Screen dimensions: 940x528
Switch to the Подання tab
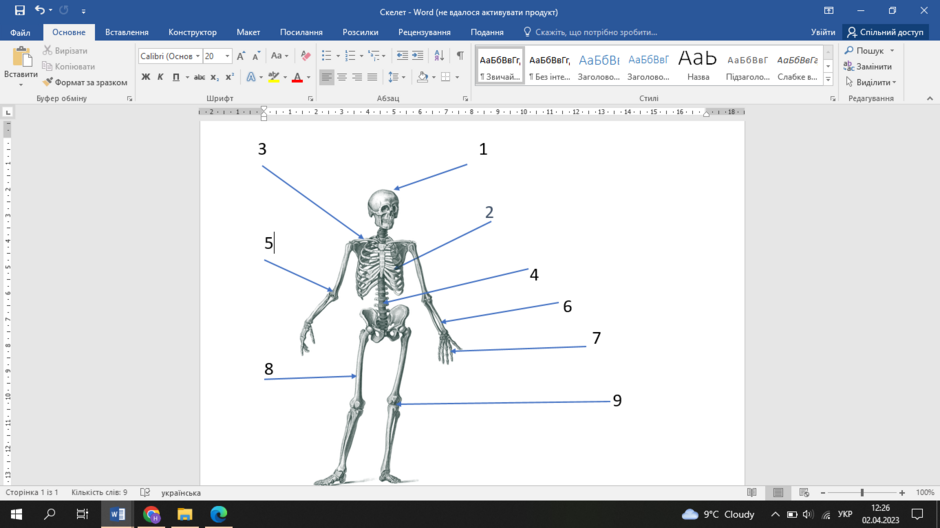coord(487,32)
